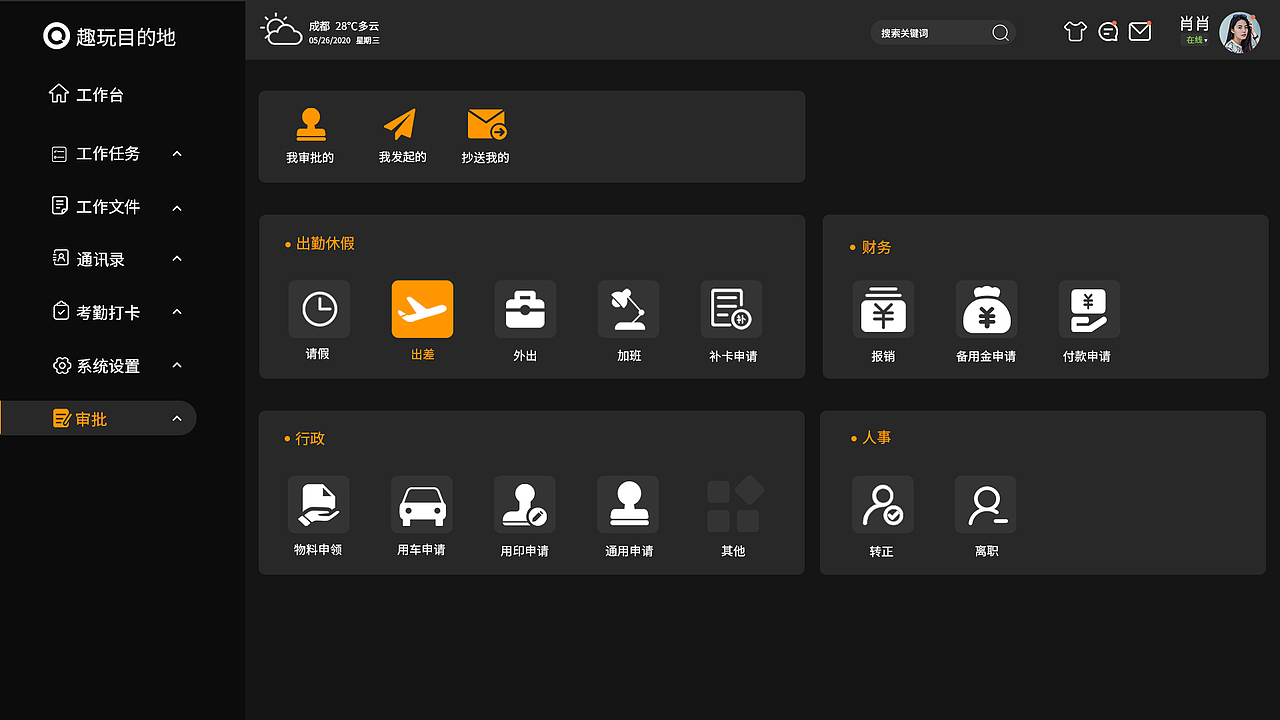Click the 备用金申请 money bag icon
Image resolution: width=1280 pixels, height=720 pixels.
[986, 309]
